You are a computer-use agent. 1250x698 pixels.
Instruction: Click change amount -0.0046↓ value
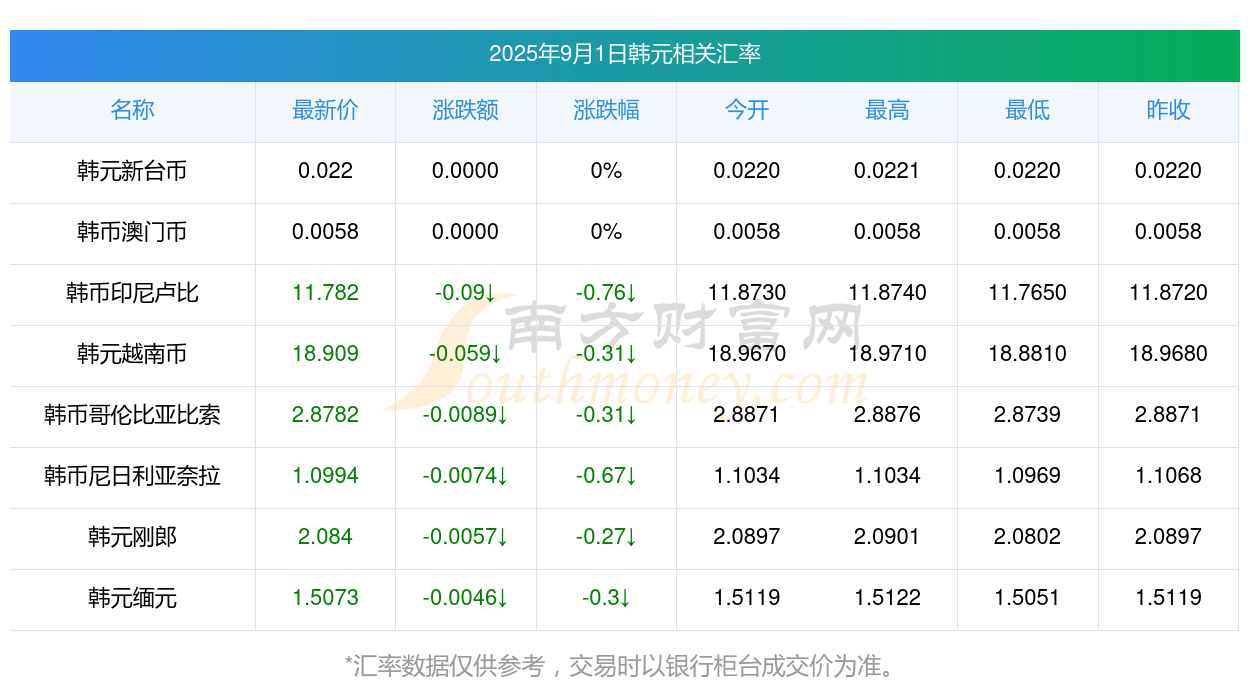click(x=466, y=598)
